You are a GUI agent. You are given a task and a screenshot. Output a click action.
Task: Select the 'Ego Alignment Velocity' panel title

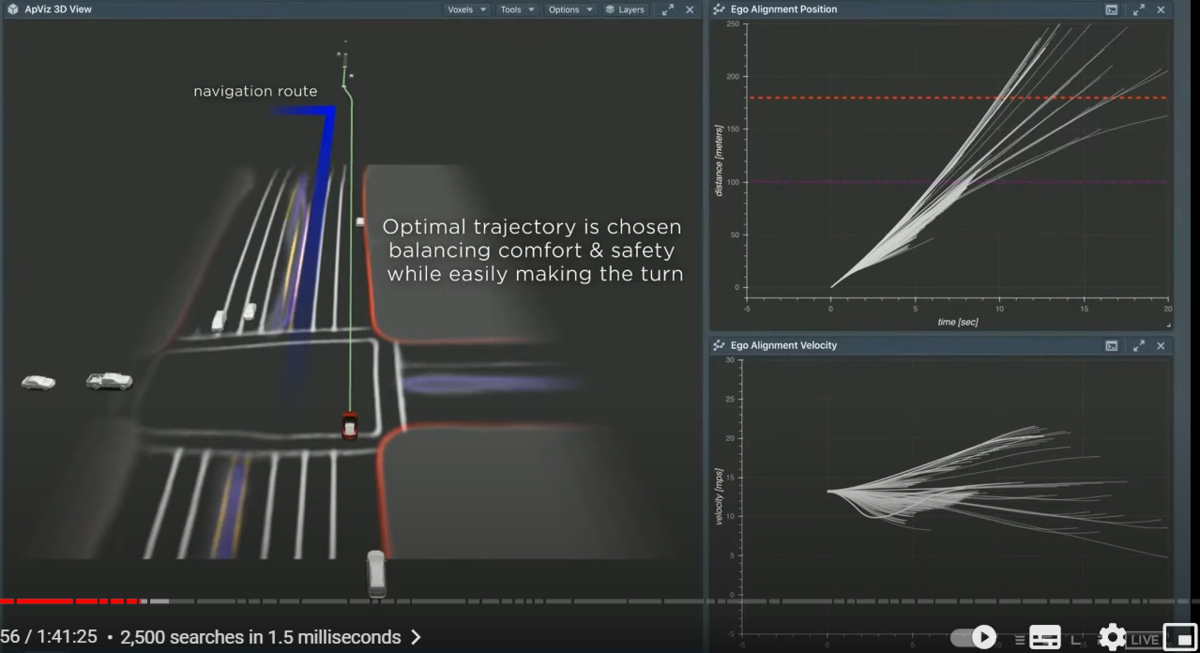(x=783, y=345)
